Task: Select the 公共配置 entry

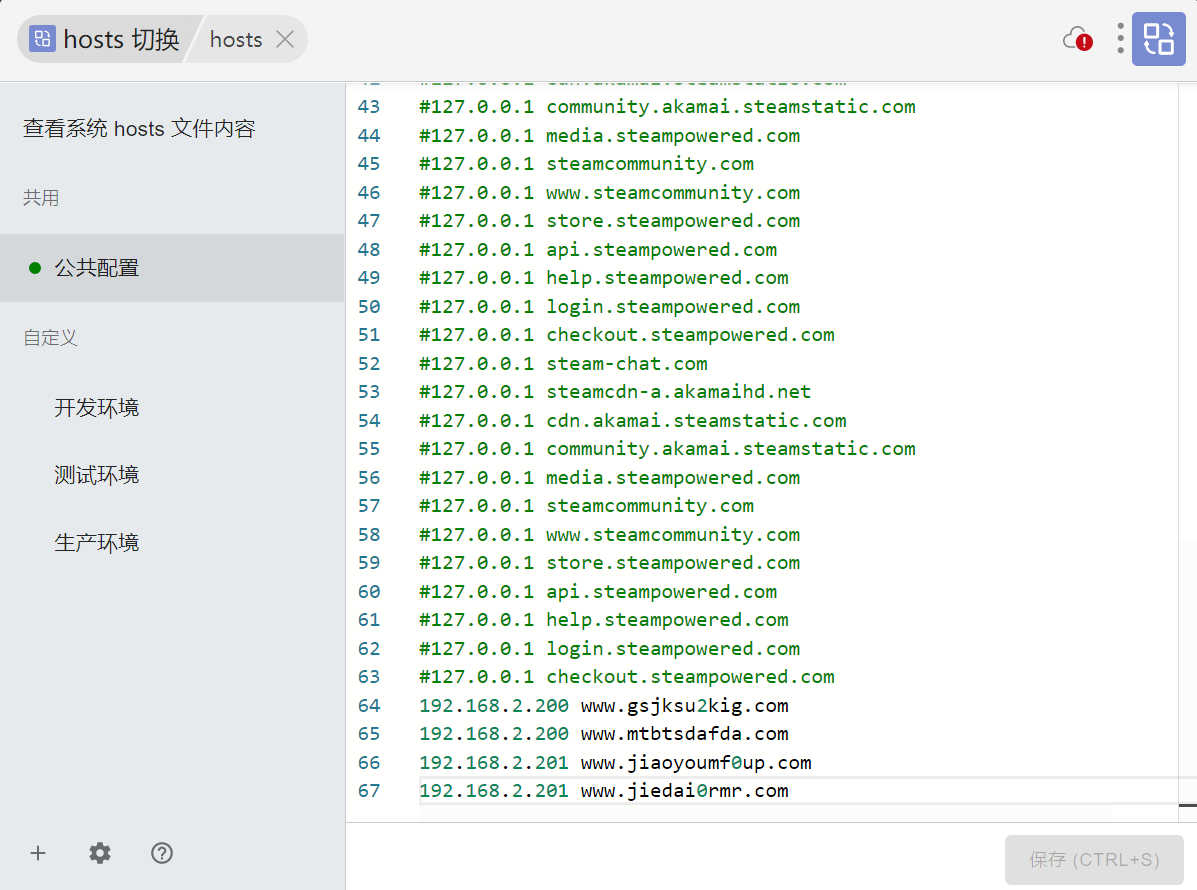Action: [x=97, y=268]
